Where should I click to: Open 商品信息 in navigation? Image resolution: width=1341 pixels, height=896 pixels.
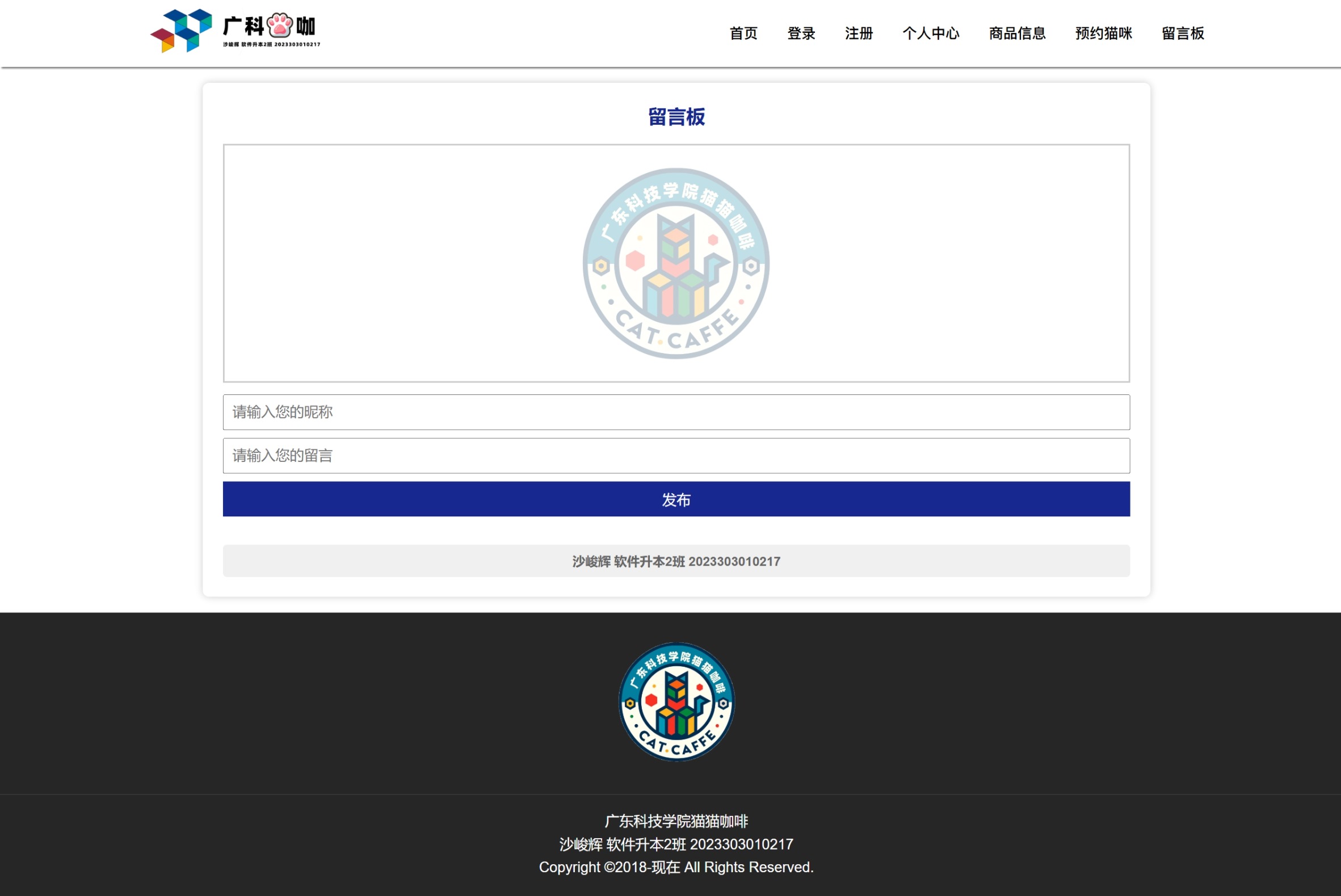click(1017, 33)
